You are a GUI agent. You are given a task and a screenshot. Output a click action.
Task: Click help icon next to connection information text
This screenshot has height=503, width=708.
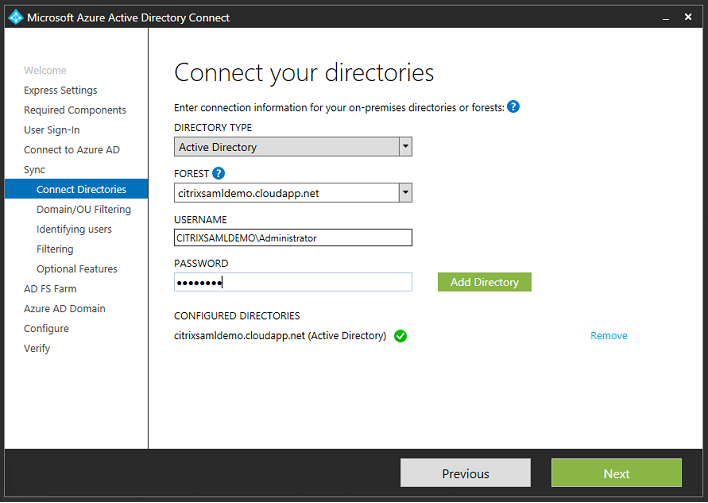pyautogui.click(x=513, y=107)
